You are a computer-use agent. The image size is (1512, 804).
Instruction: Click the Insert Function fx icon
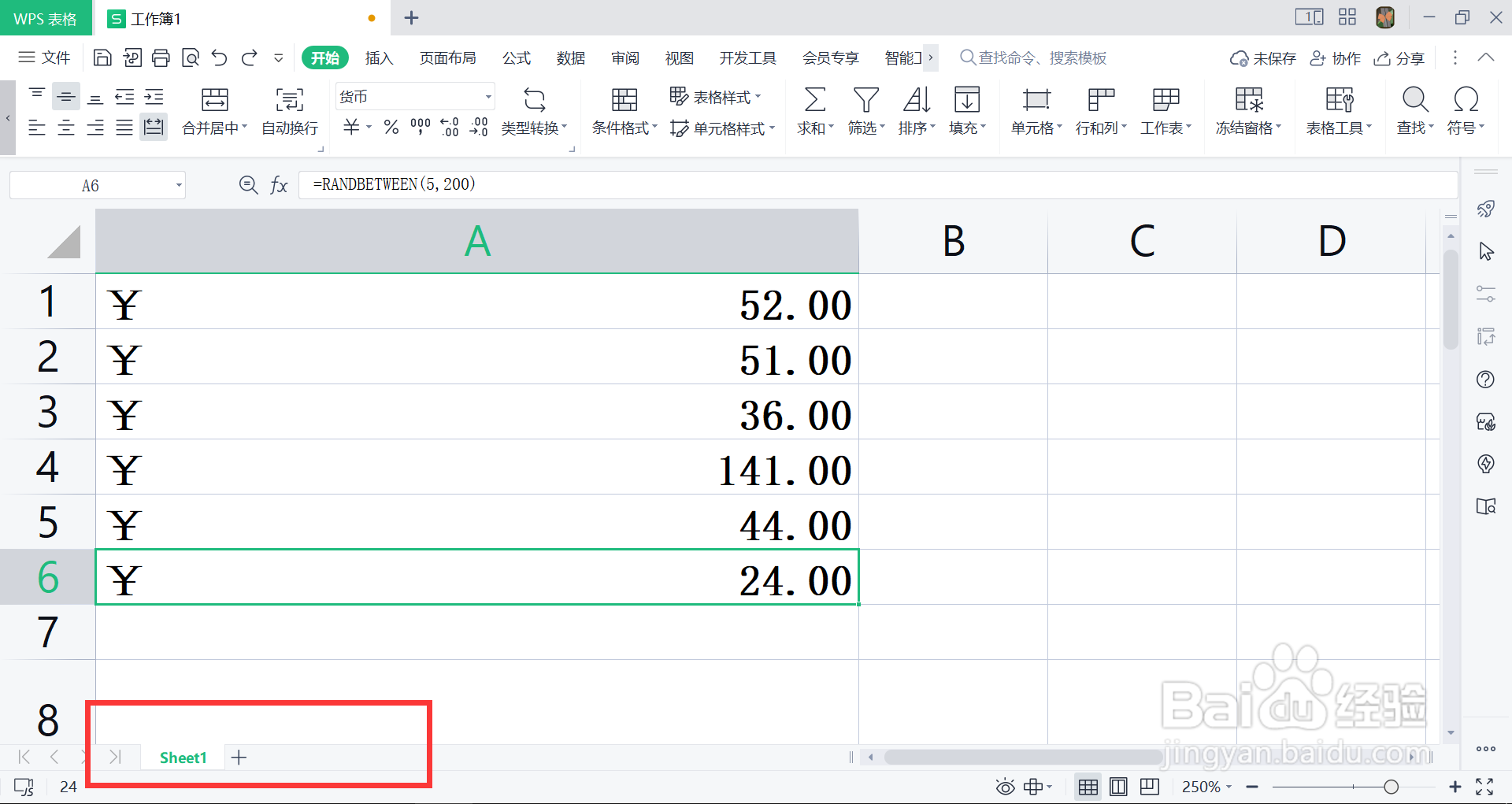pos(279,185)
